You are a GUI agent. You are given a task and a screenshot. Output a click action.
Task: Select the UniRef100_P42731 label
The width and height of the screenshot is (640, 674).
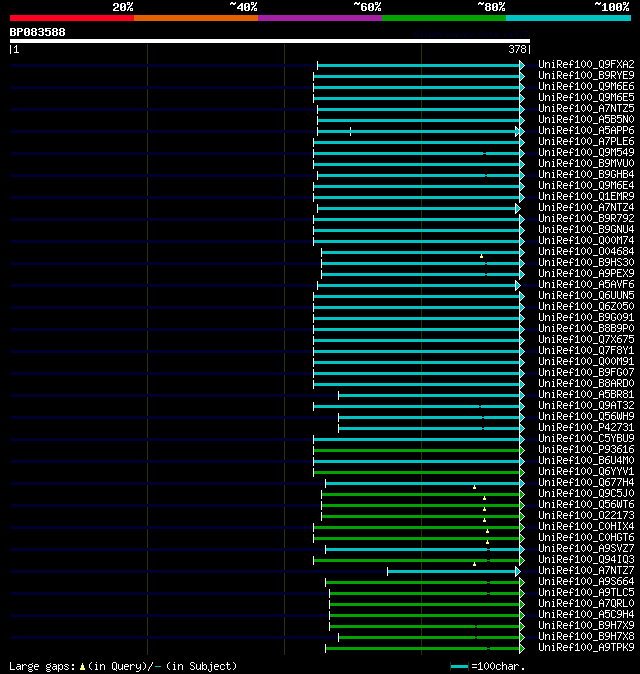click(586, 428)
